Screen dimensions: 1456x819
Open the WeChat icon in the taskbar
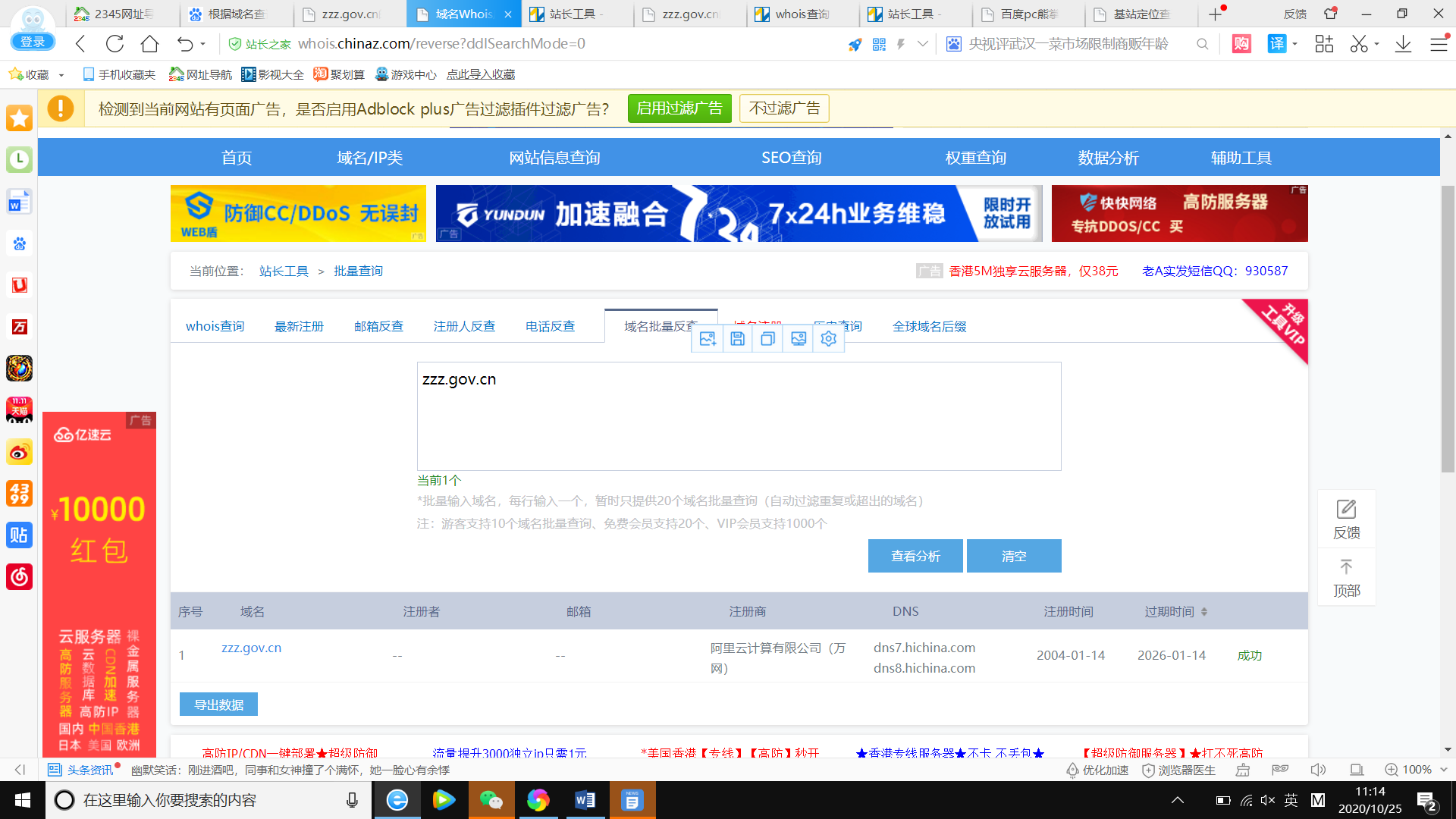[491, 800]
